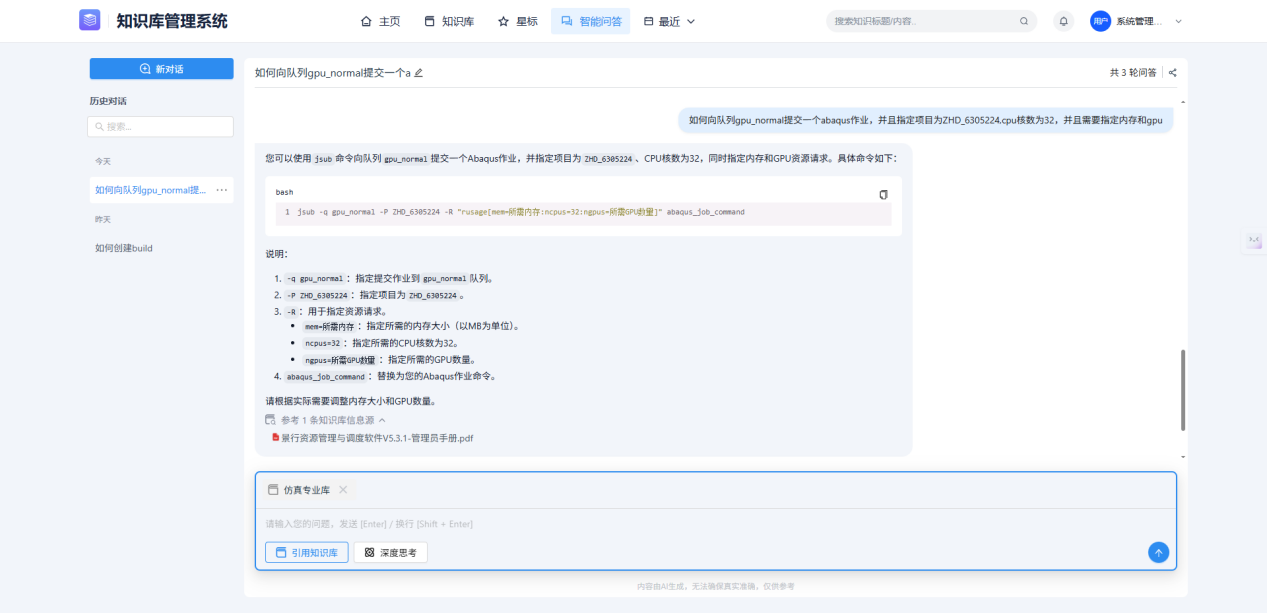Open history item 如何向队列gpu_normal提
This screenshot has width=1267, height=613.
pos(151,190)
